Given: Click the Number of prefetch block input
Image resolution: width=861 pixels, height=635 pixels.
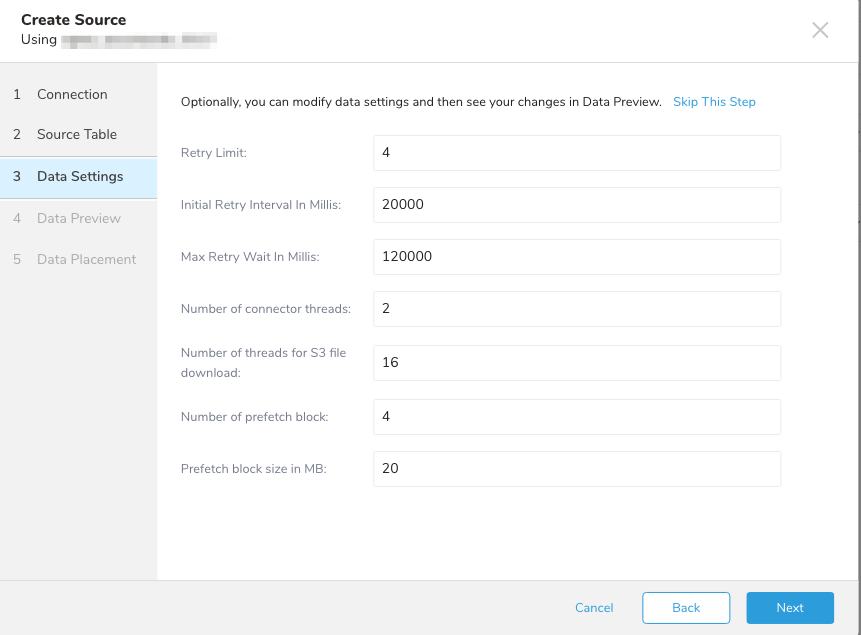Looking at the screenshot, I should point(576,416).
